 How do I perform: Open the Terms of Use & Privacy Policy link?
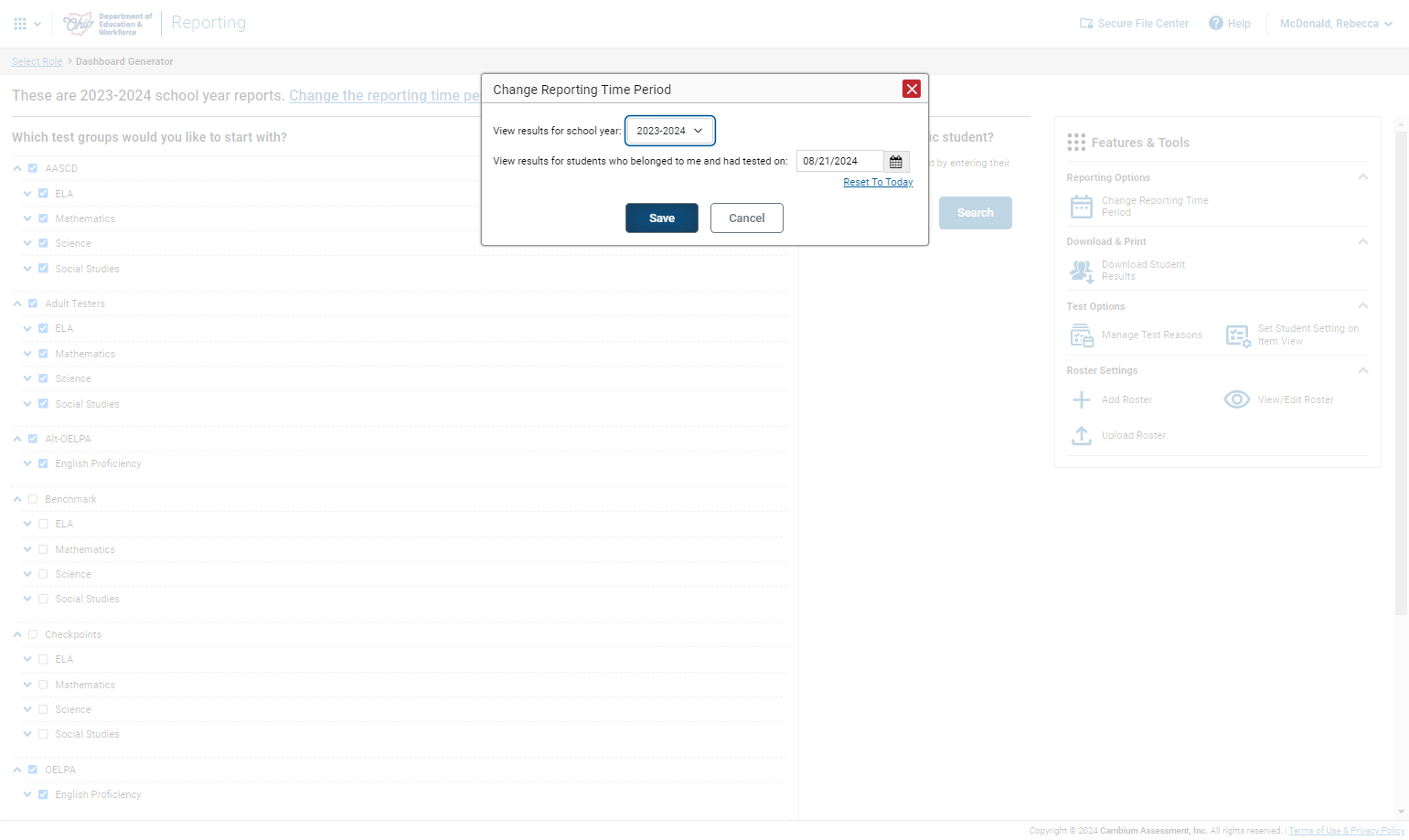click(1347, 831)
